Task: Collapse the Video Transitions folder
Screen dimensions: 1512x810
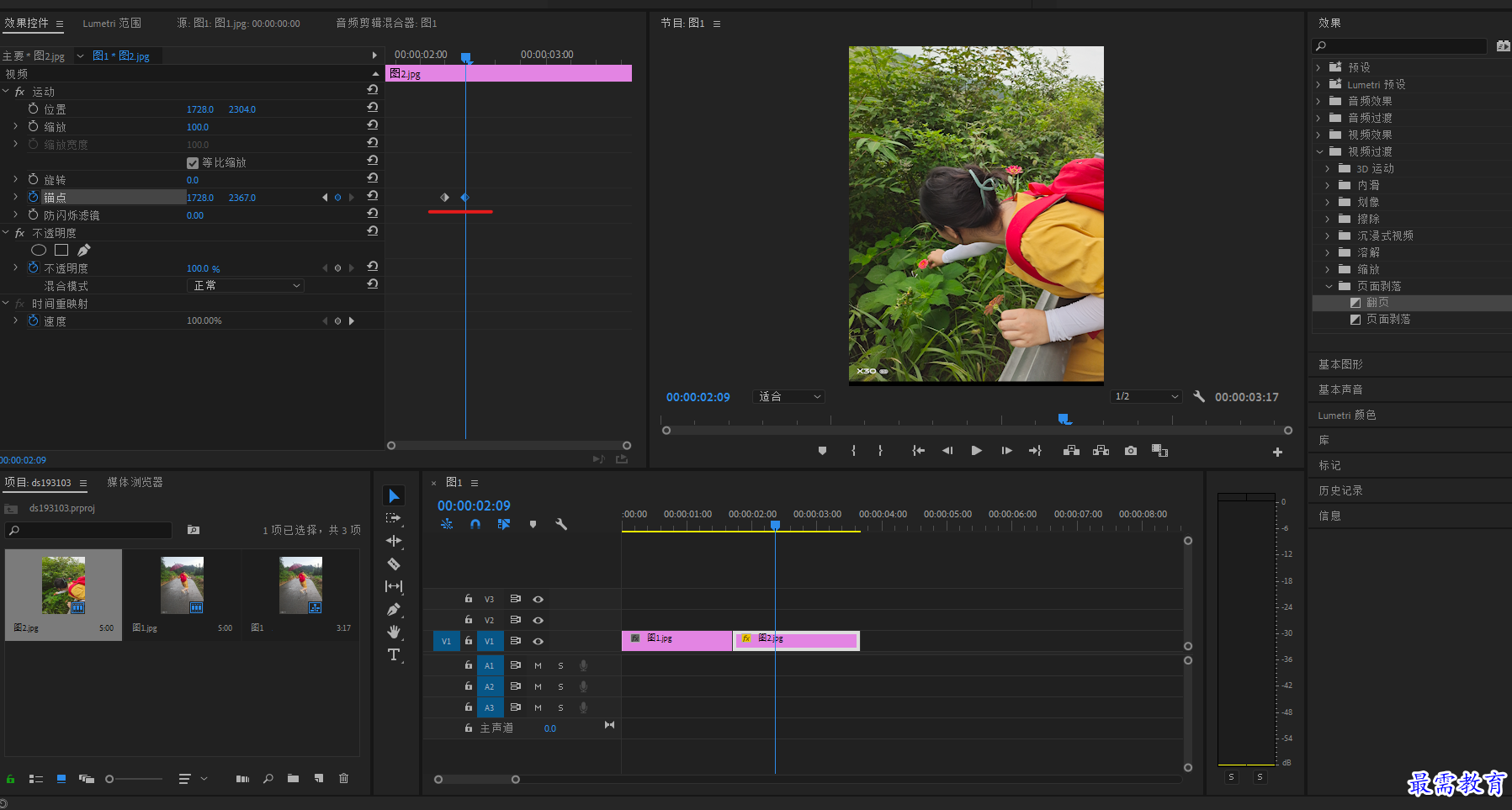Action: [x=1319, y=151]
